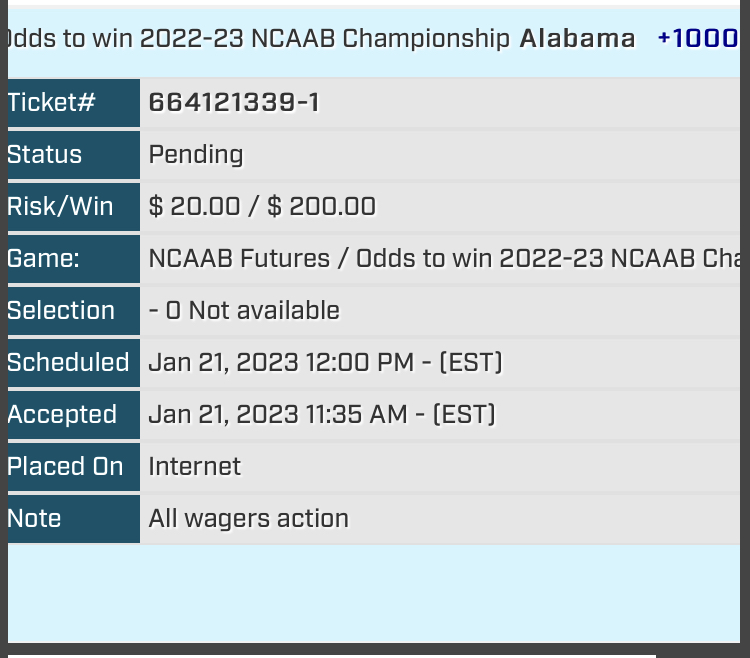750x658 pixels.
Task: Select the 11:35 AM accepted date value
Action: tap(322, 415)
